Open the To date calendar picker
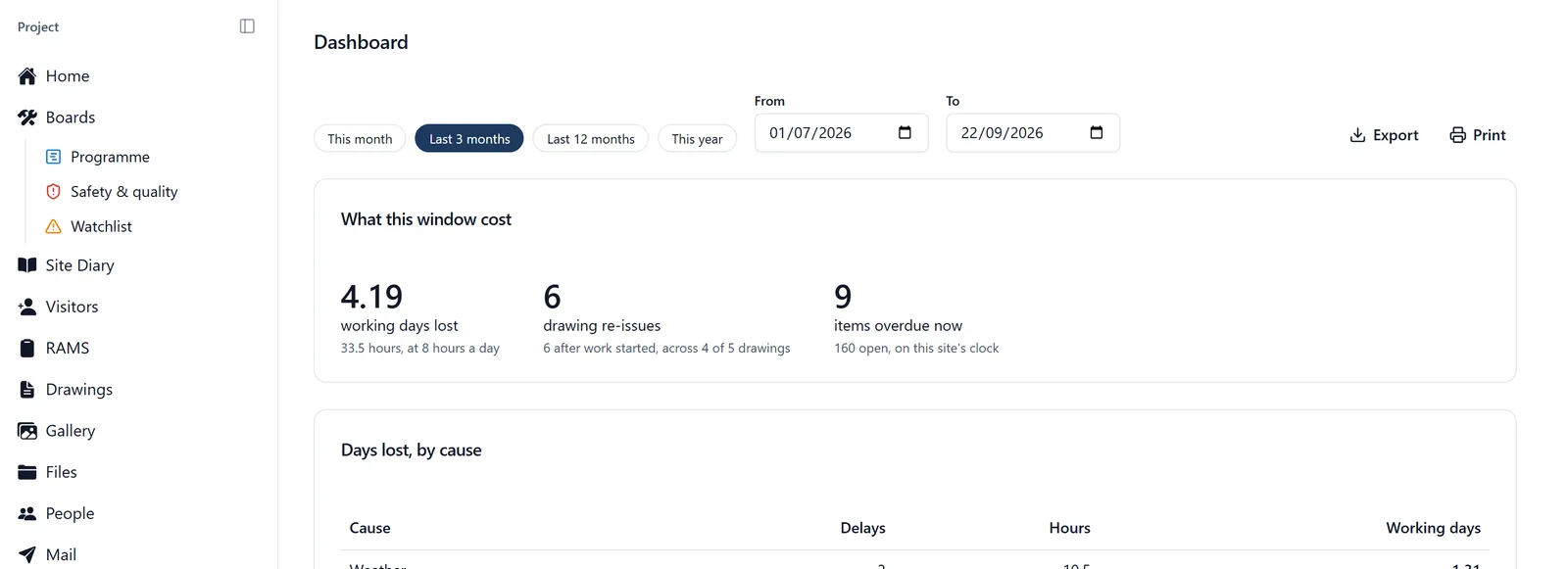Image resolution: width=1568 pixels, height=569 pixels. [x=1097, y=133]
